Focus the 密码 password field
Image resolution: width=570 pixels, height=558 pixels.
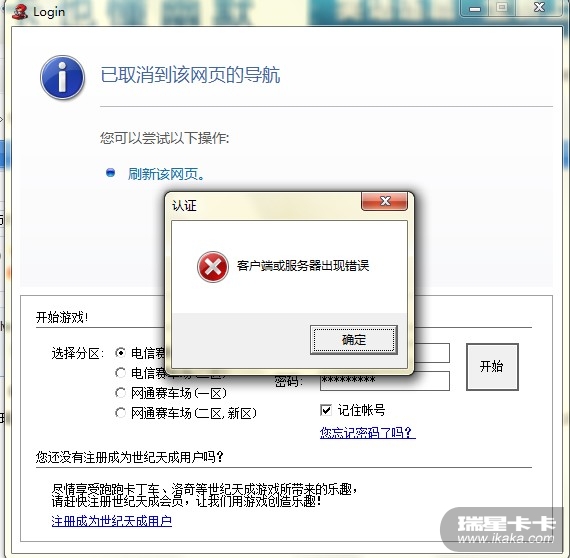point(385,381)
